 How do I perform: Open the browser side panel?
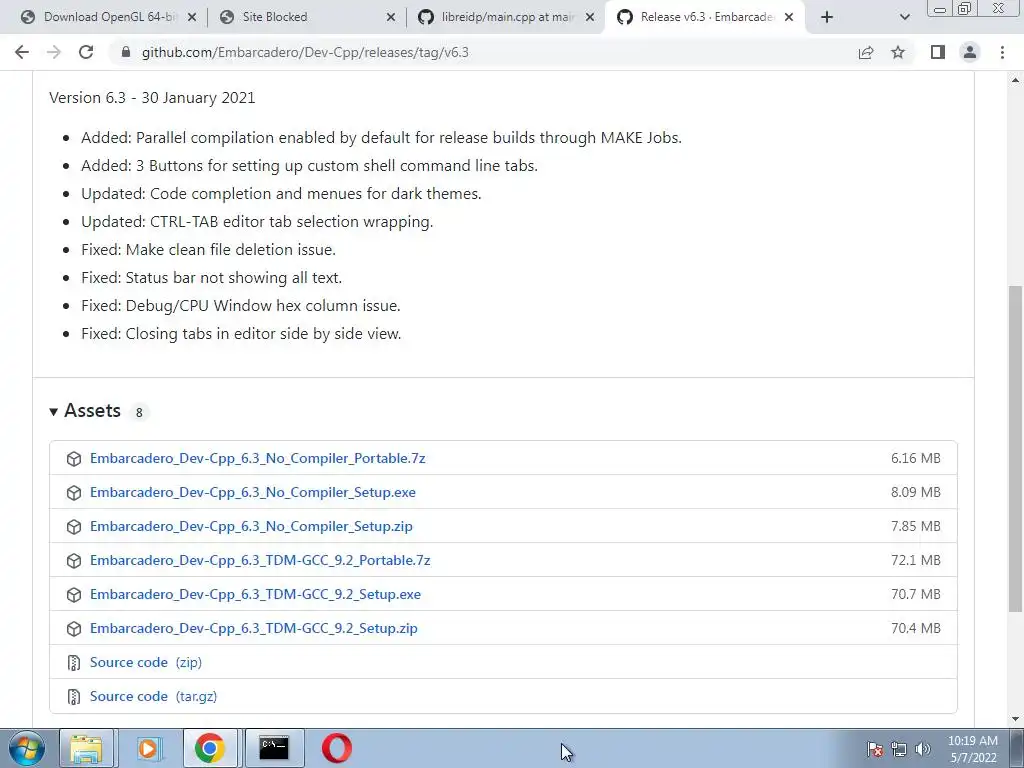(938, 52)
